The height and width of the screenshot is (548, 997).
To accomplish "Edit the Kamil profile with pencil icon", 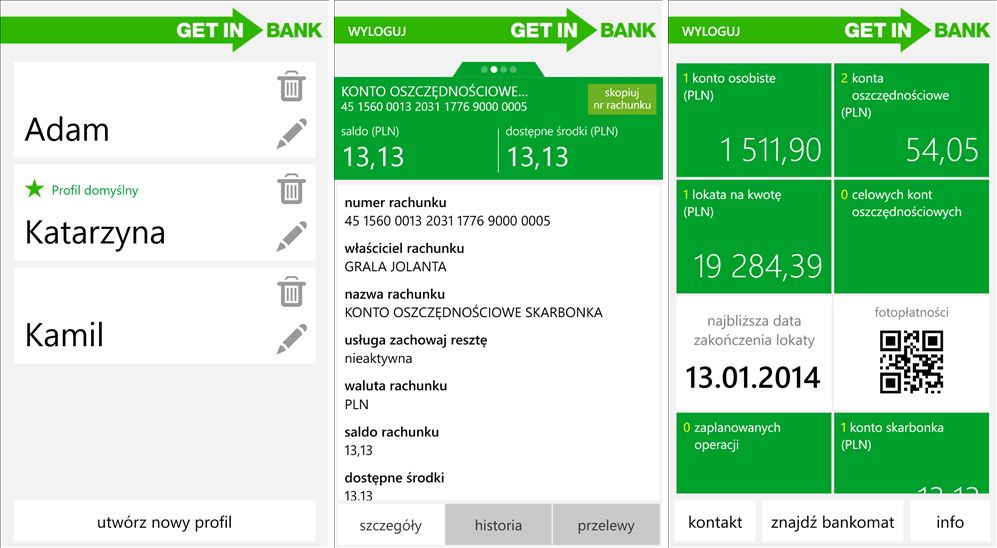I will coord(291,339).
